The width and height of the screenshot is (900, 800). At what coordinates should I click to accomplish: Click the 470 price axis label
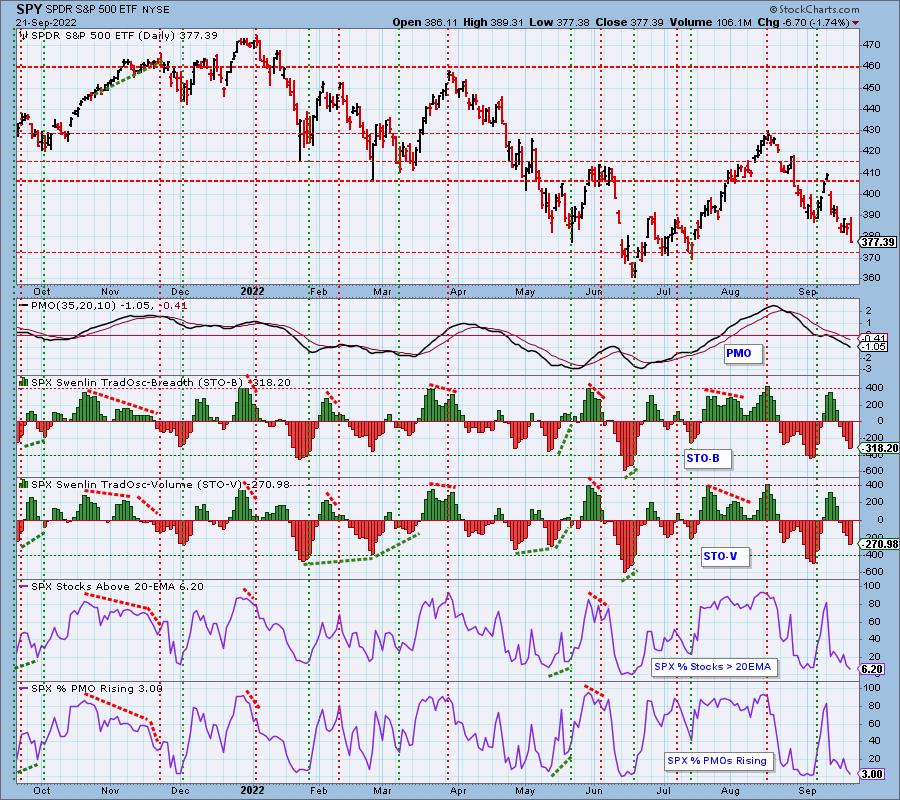click(x=871, y=45)
